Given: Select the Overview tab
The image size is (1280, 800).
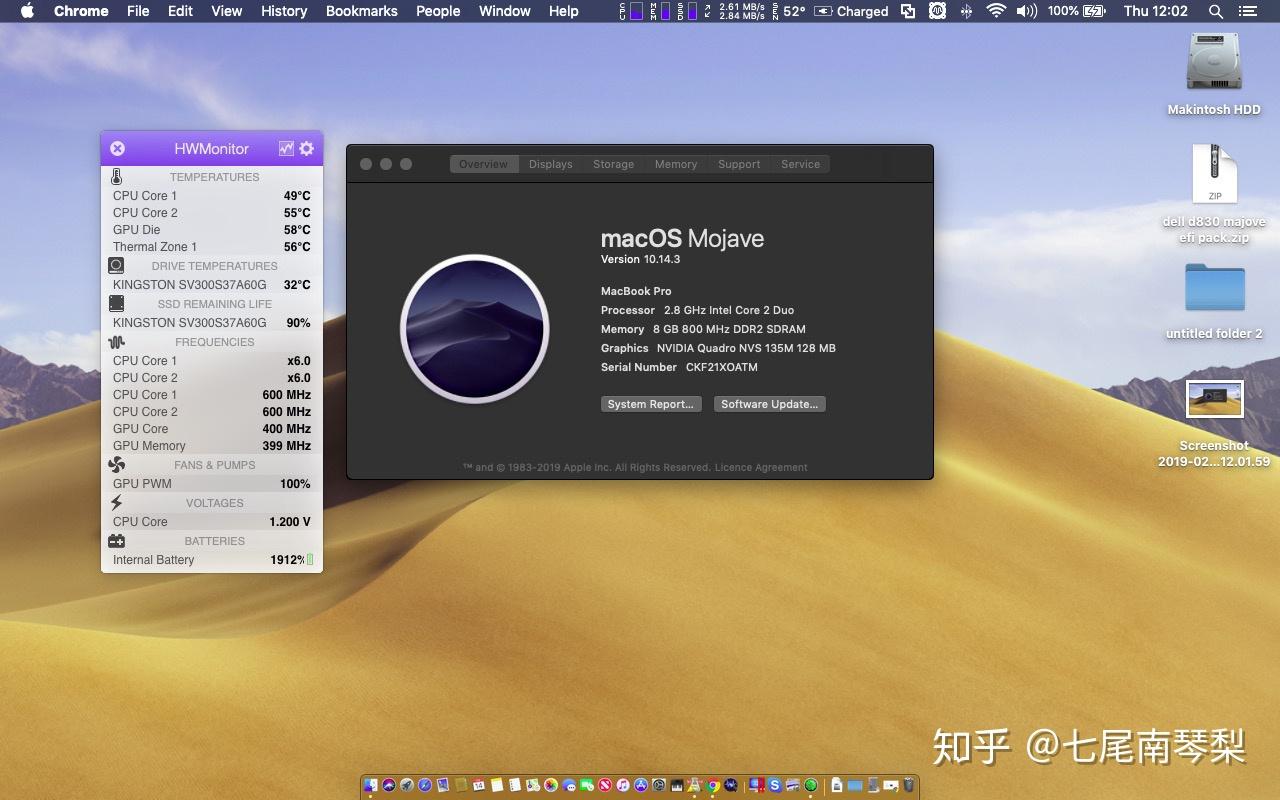Looking at the screenshot, I should pyautogui.click(x=484, y=164).
